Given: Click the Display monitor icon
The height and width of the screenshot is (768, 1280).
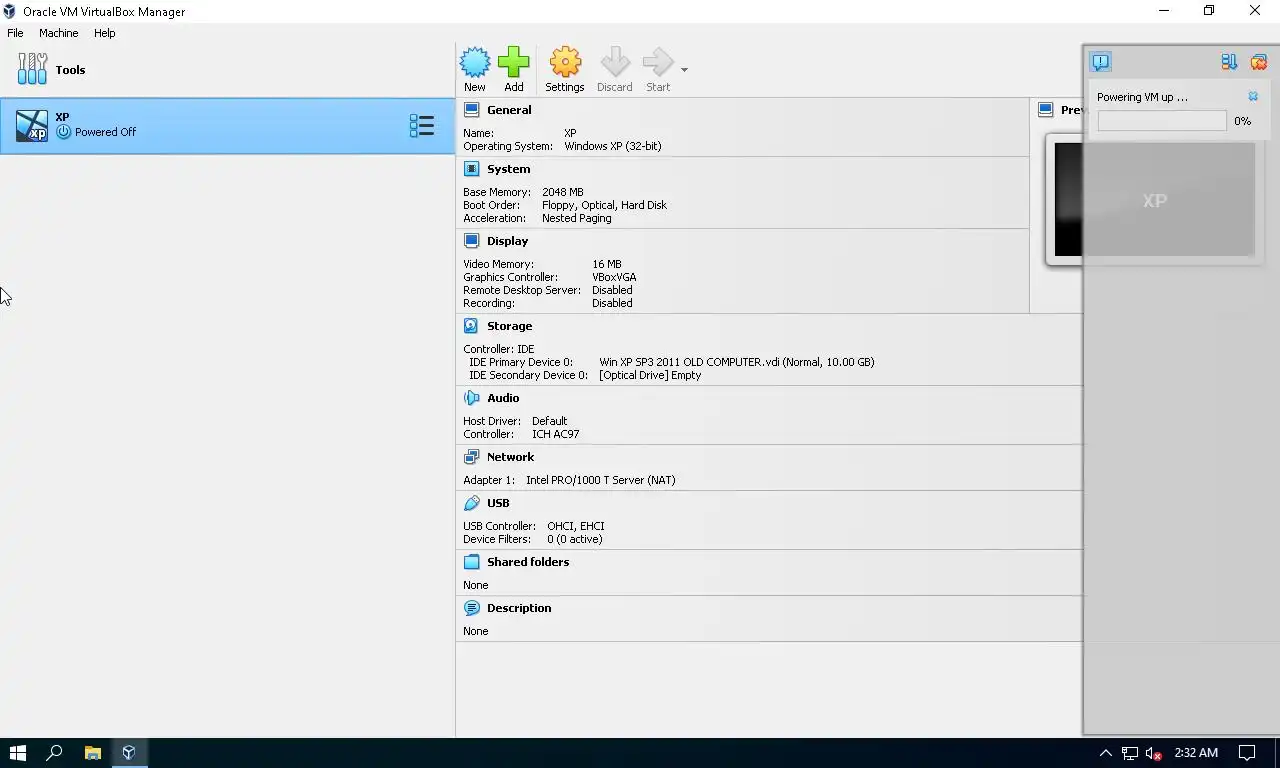Looking at the screenshot, I should pos(471,241).
